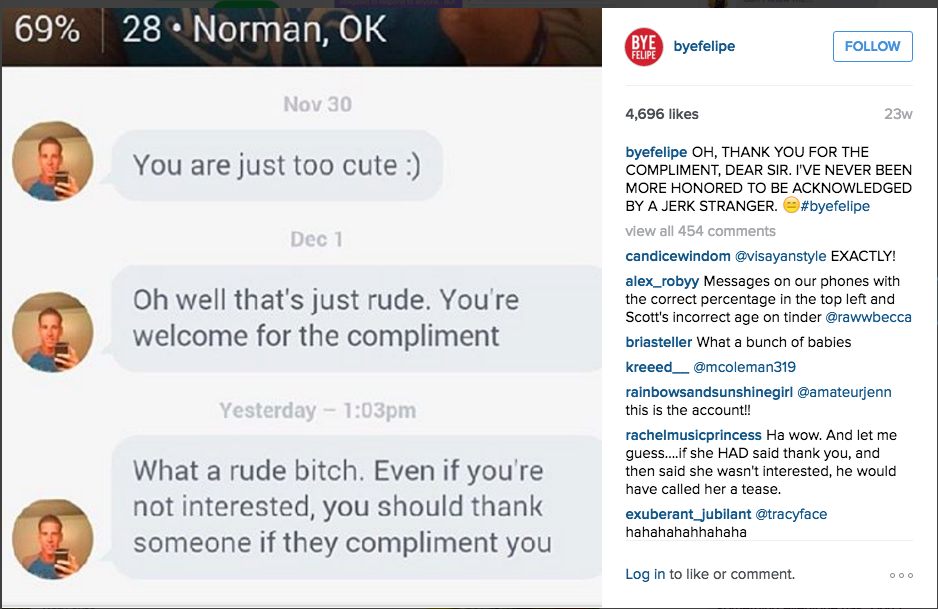Open rachelmusicprincess's profile
Image resolution: width=938 pixels, height=609 pixels.
tap(693, 435)
